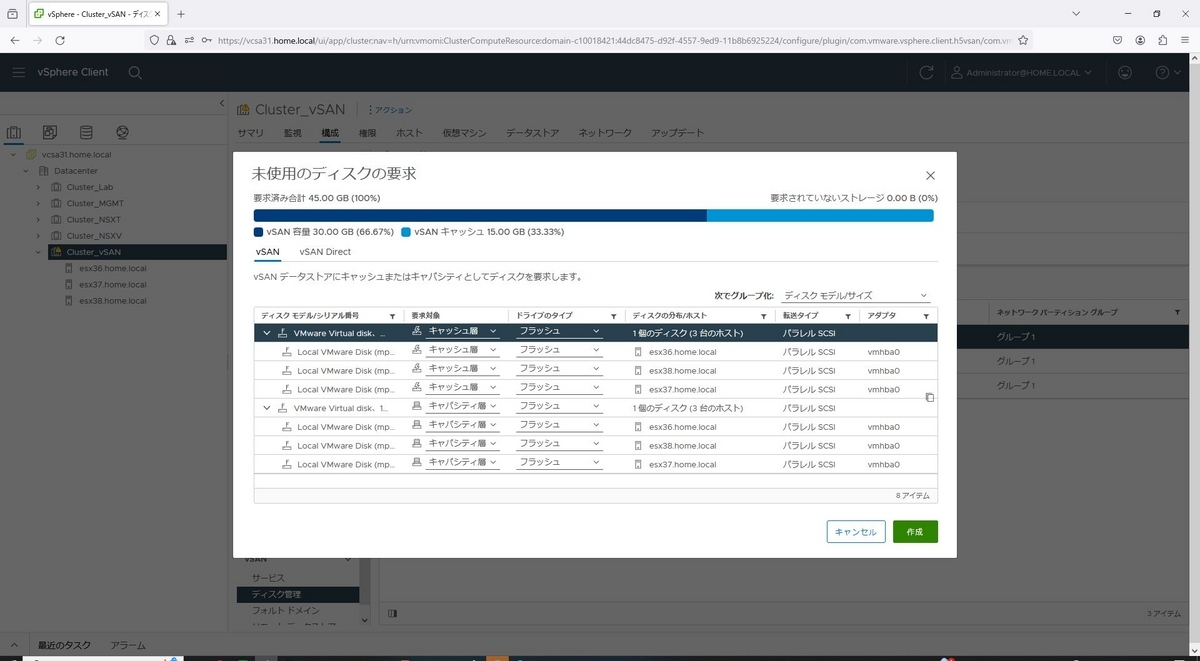Click dark blue vSAN 容量 portion of bar

click(480, 215)
